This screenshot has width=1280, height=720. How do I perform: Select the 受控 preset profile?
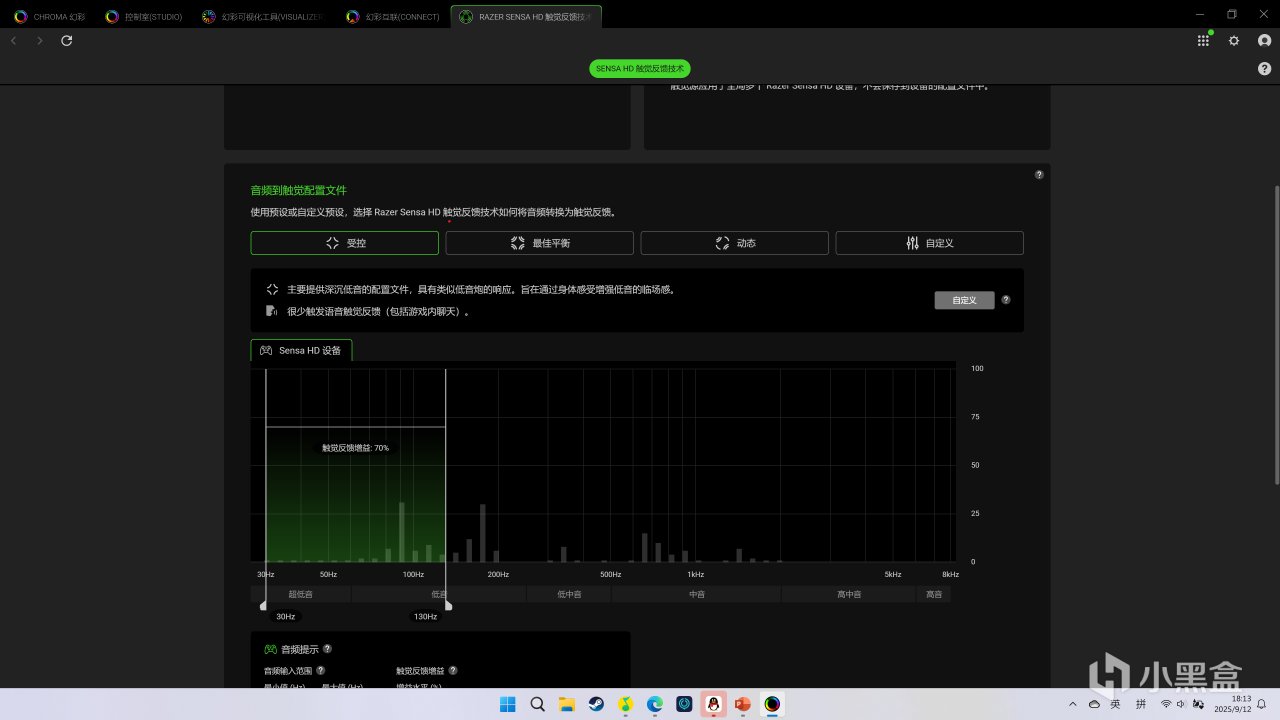point(345,243)
